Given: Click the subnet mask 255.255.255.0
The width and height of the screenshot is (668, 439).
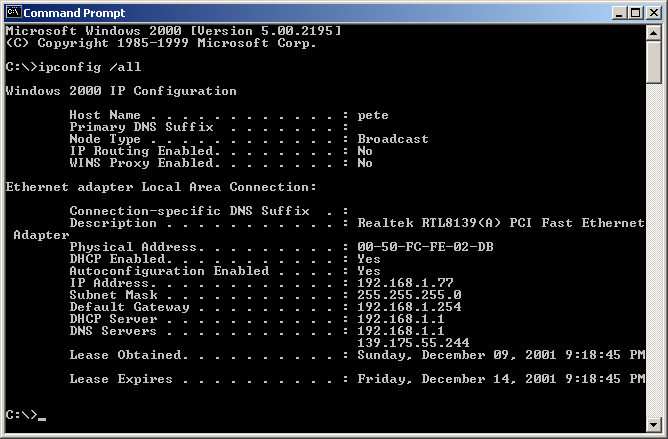Looking at the screenshot, I should (409, 295).
